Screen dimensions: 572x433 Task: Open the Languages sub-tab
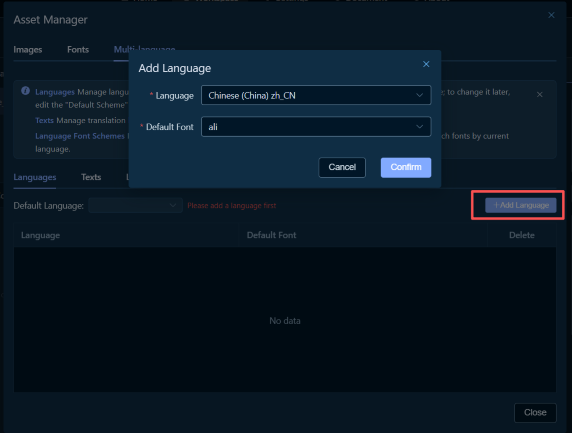35,177
